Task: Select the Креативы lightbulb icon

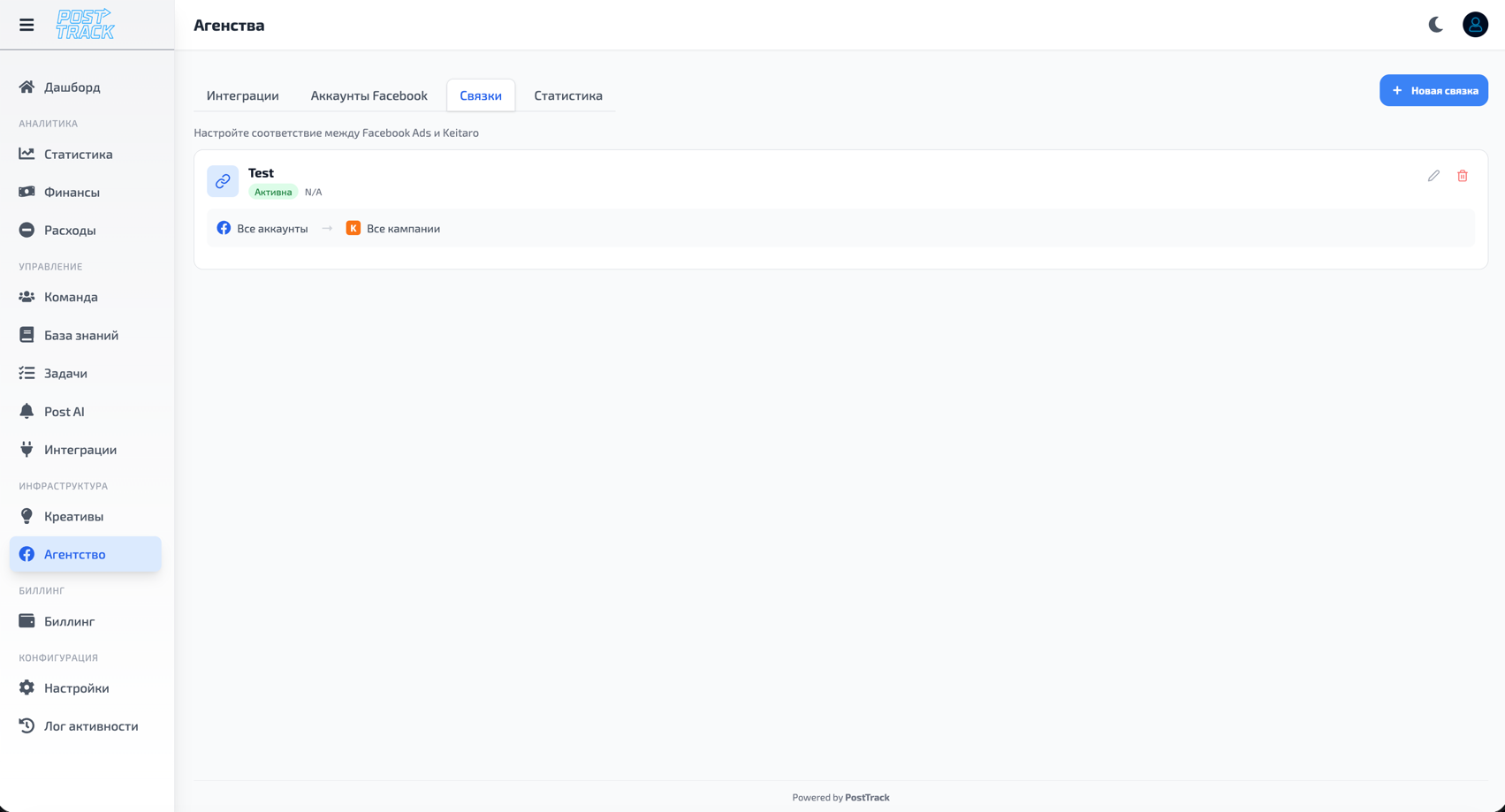Action: (27, 516)
